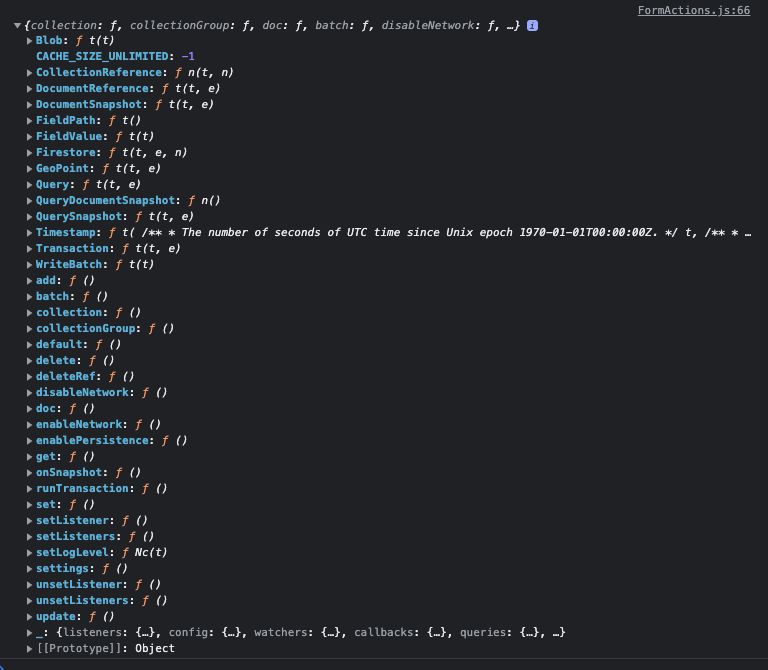Expand the unsetListener function

[29, 585]
